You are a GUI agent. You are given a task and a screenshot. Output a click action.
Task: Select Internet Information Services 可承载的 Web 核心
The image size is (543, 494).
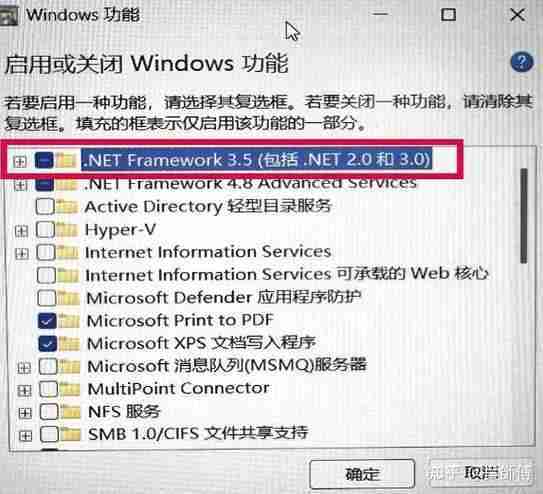click(x=287, y=275)
